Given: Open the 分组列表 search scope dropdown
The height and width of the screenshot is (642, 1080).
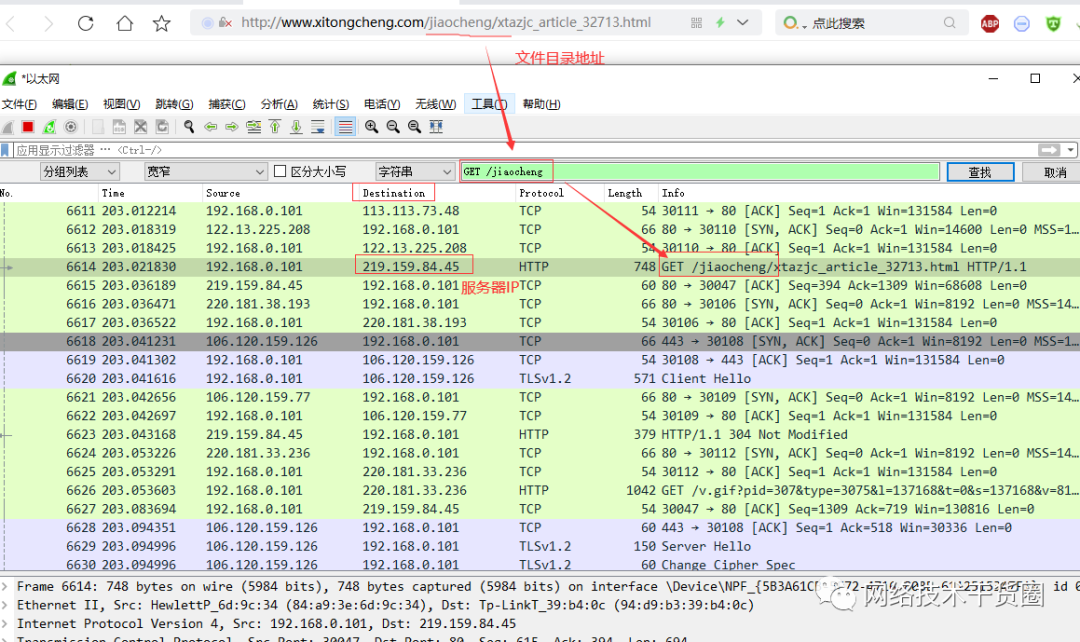Looking at the screenshot, I should click(x=79, y=172).
